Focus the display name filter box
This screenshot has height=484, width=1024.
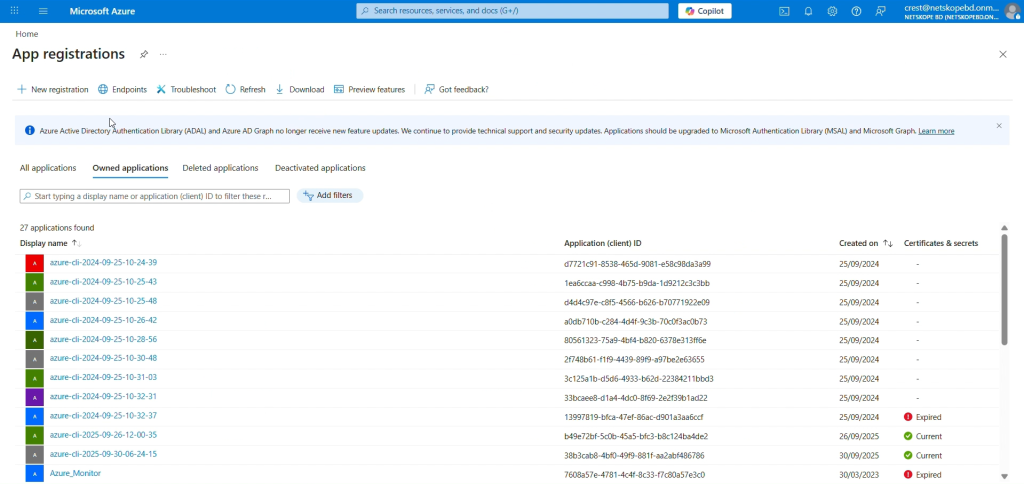click(x=155, y=196)
